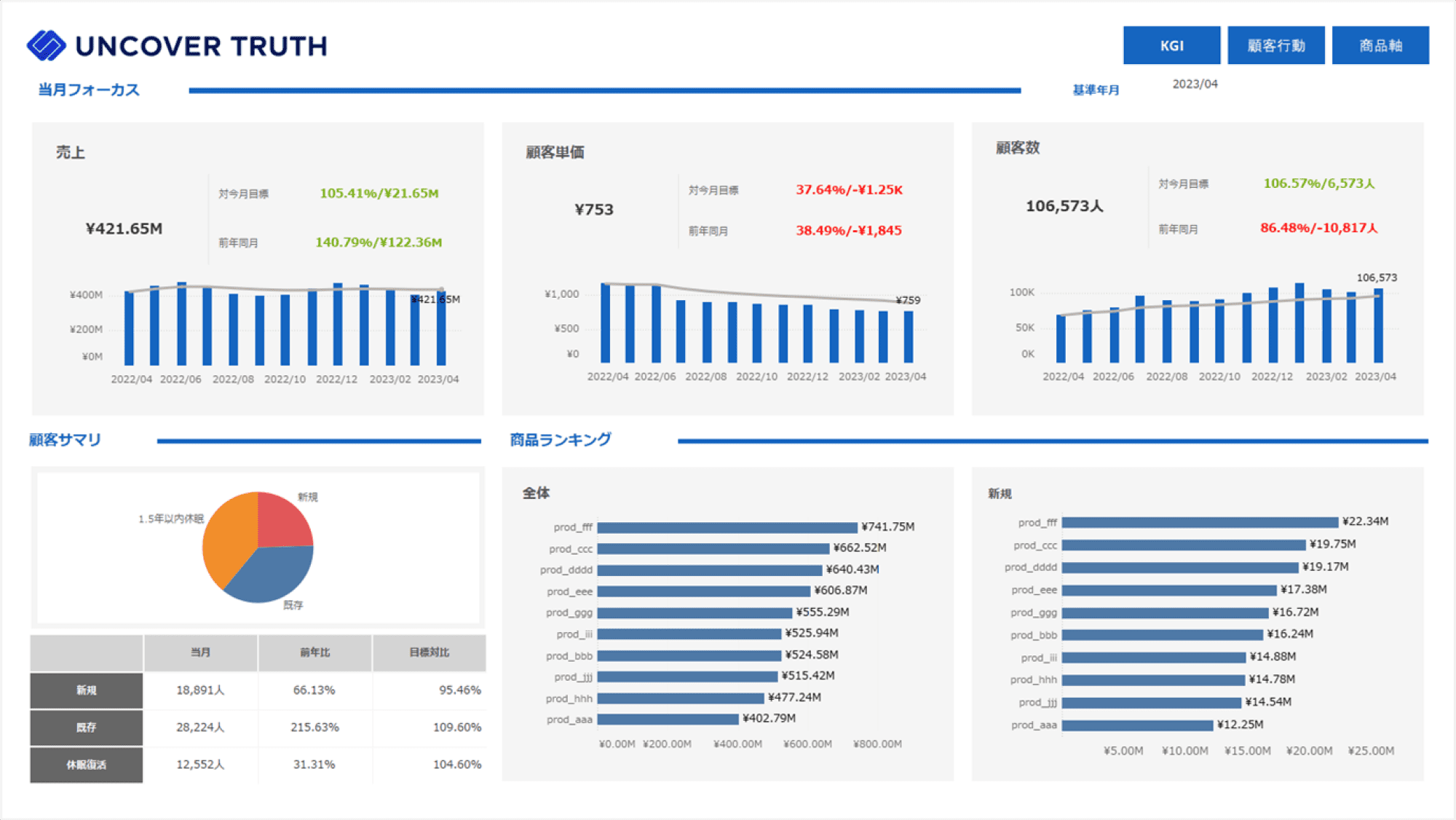The width and height of the screenshot is (1456, 820).
Task: Click the ¥555.29M prod_ggg bar
Action: click(x=695, y=613)
